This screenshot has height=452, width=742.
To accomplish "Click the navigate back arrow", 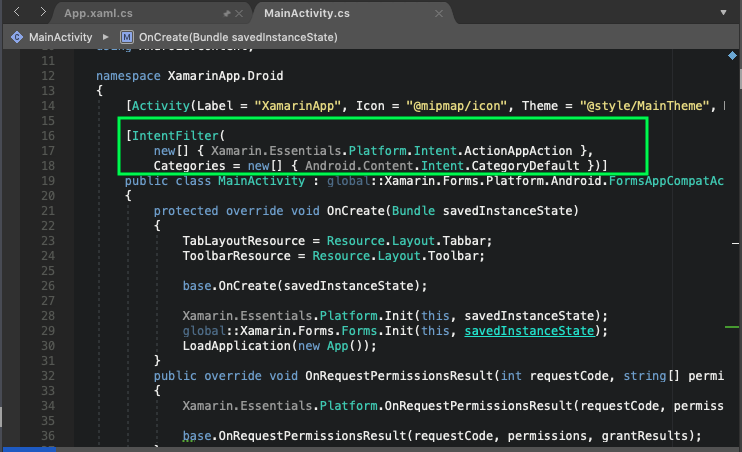I will point(15,14).
